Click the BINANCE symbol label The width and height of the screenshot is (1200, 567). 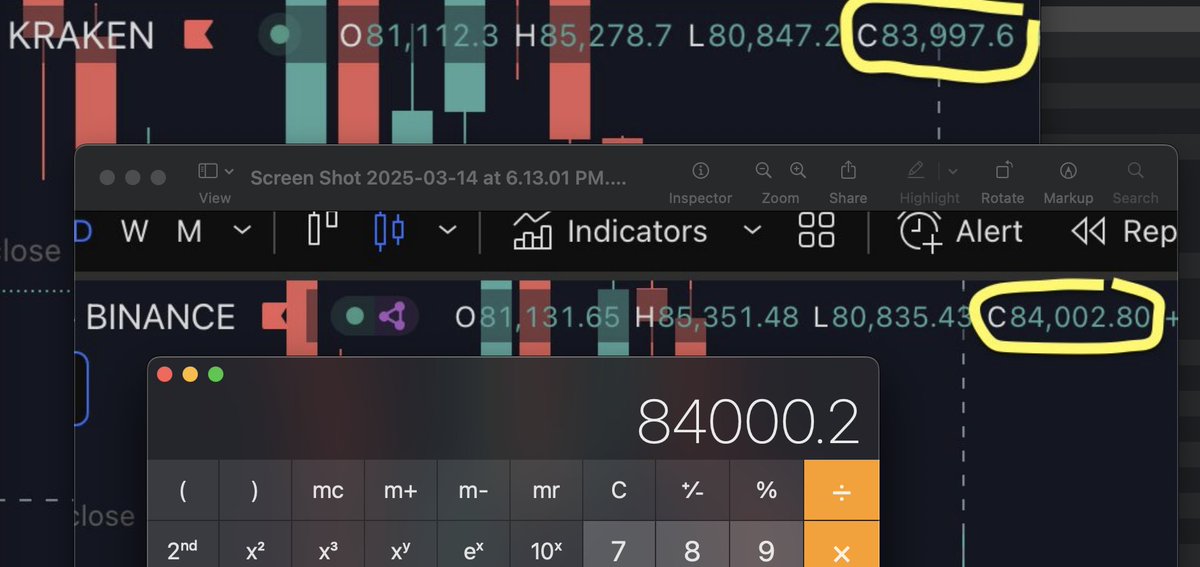(x=160, y=318)
